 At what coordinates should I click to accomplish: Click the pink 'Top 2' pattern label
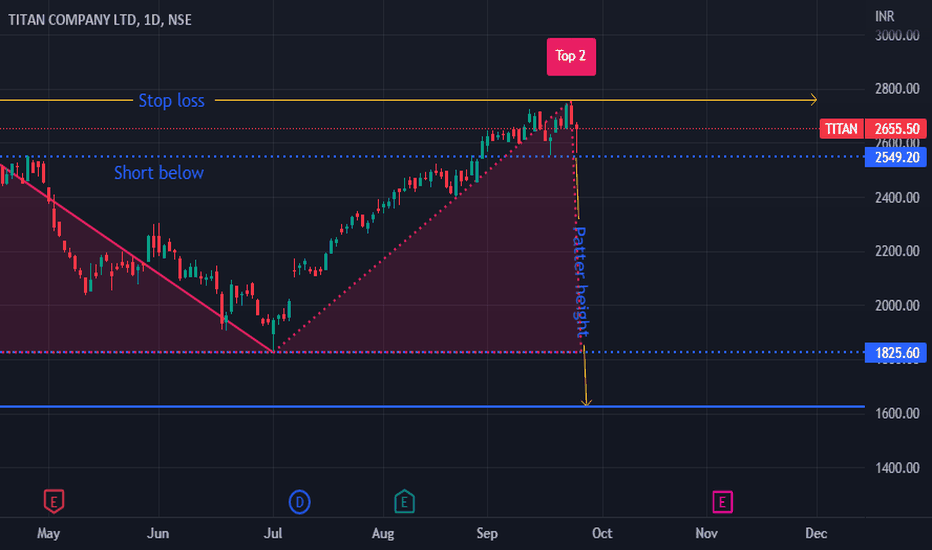(x=571, y=56)
